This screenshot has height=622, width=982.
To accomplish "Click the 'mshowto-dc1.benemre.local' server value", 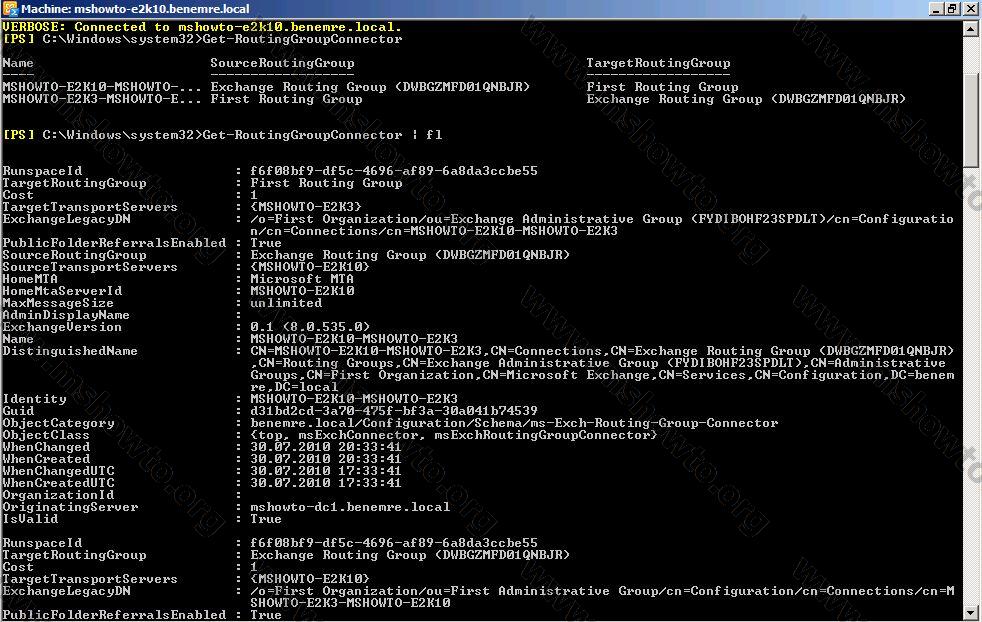I will click(350, 507).
